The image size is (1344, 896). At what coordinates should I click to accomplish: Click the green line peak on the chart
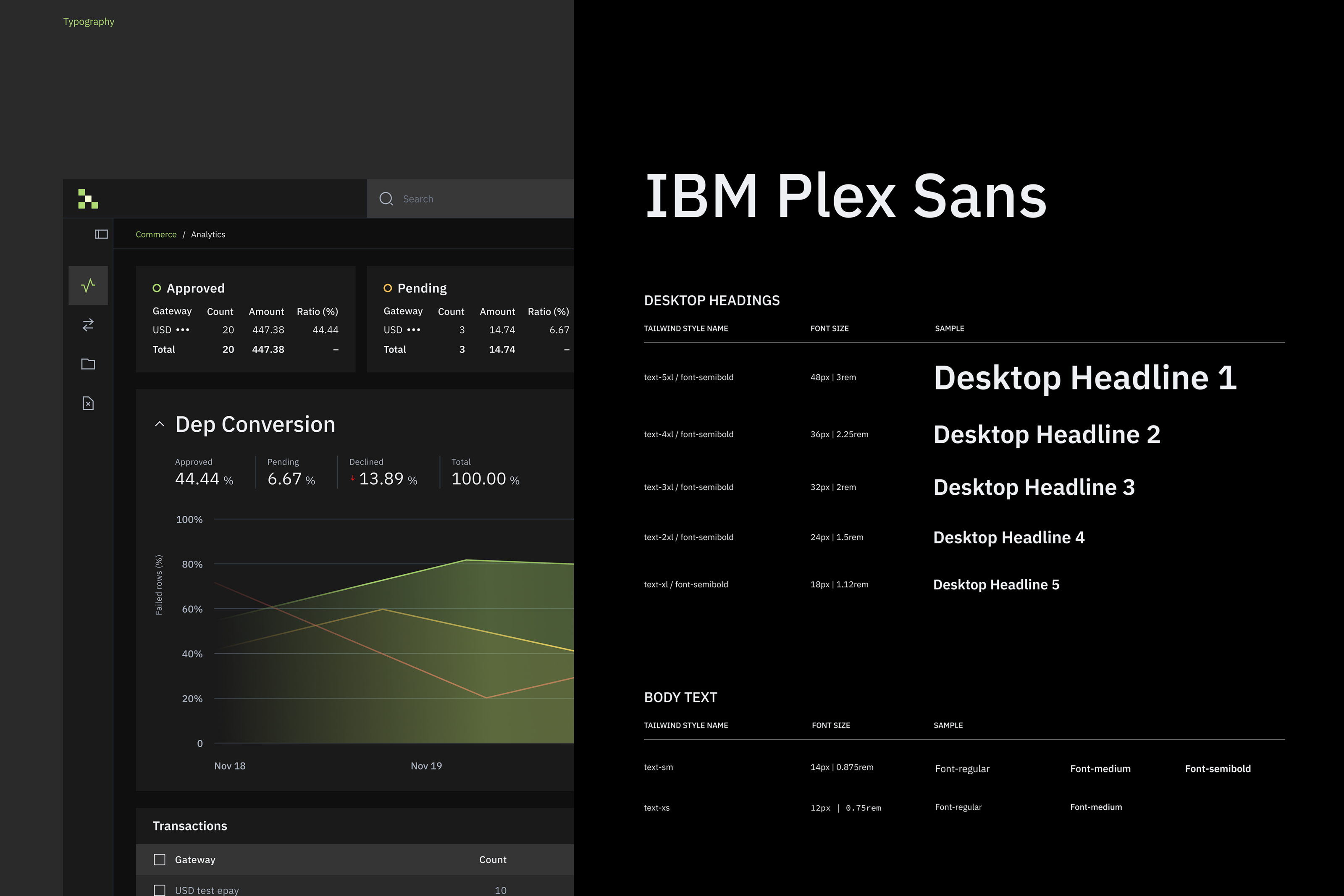[466, 560]
